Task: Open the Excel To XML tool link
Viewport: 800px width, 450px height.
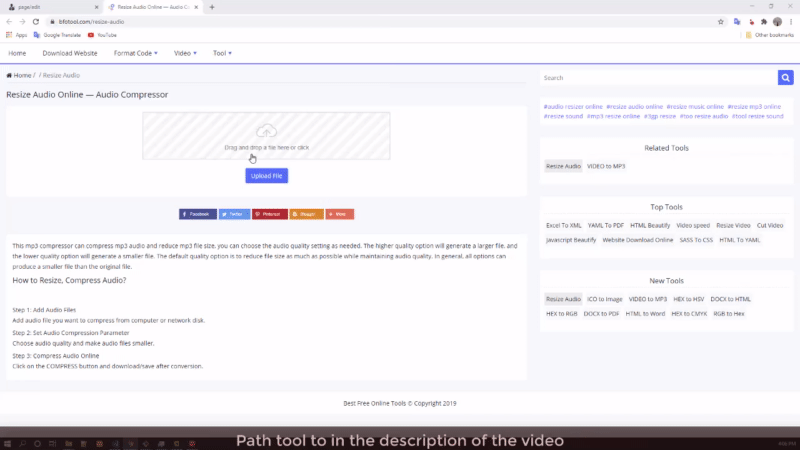Action: pos(564,225)
